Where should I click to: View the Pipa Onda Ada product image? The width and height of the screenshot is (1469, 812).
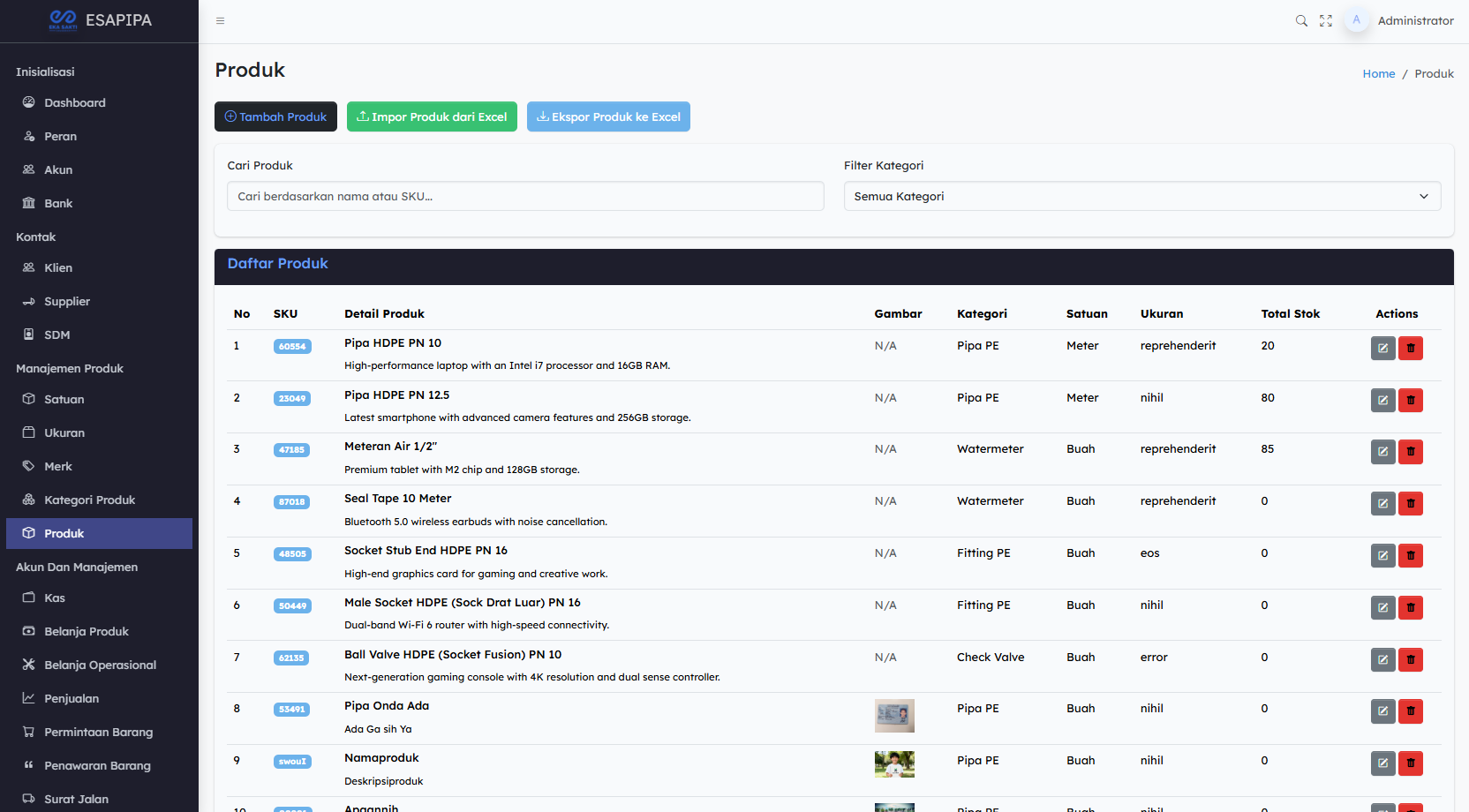[x=894, y=716]
